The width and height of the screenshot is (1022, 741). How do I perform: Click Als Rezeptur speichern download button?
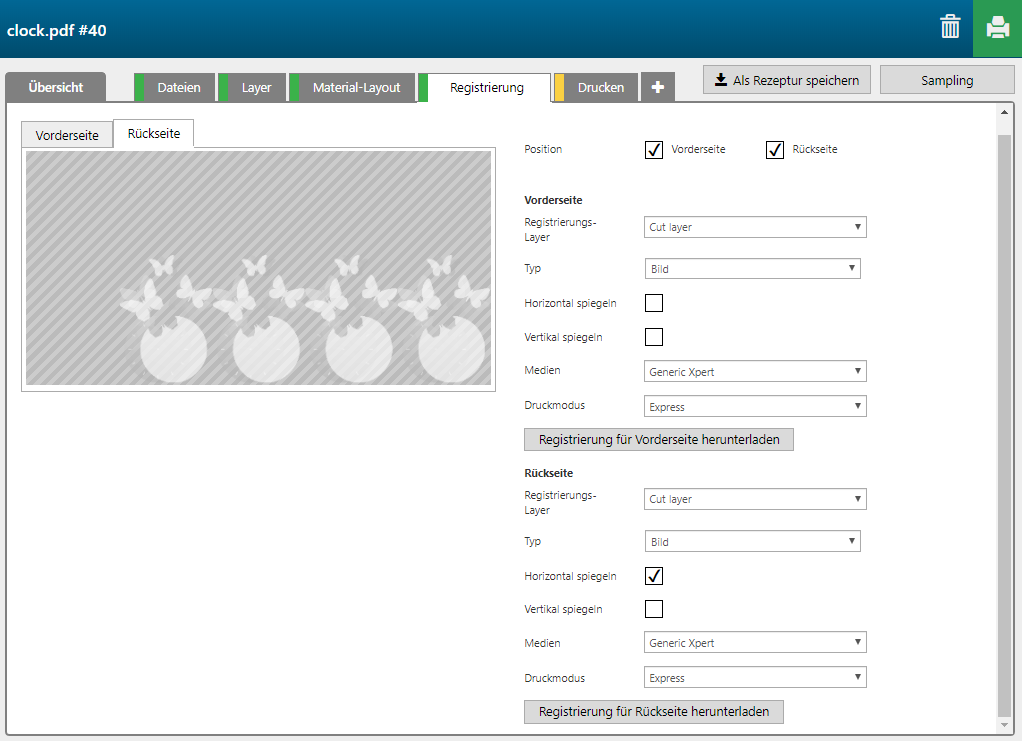(x=786, y=80)
